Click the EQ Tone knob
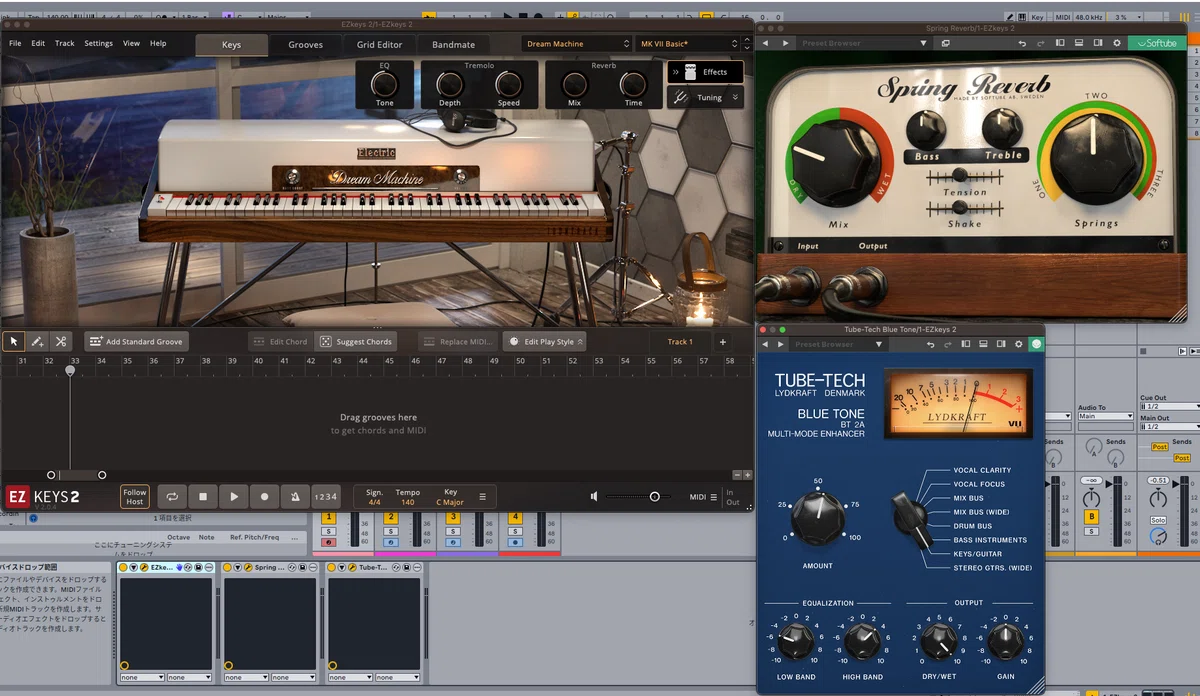Image resolution: width=1200 pixels, height=696 pixels. [384, 83]
